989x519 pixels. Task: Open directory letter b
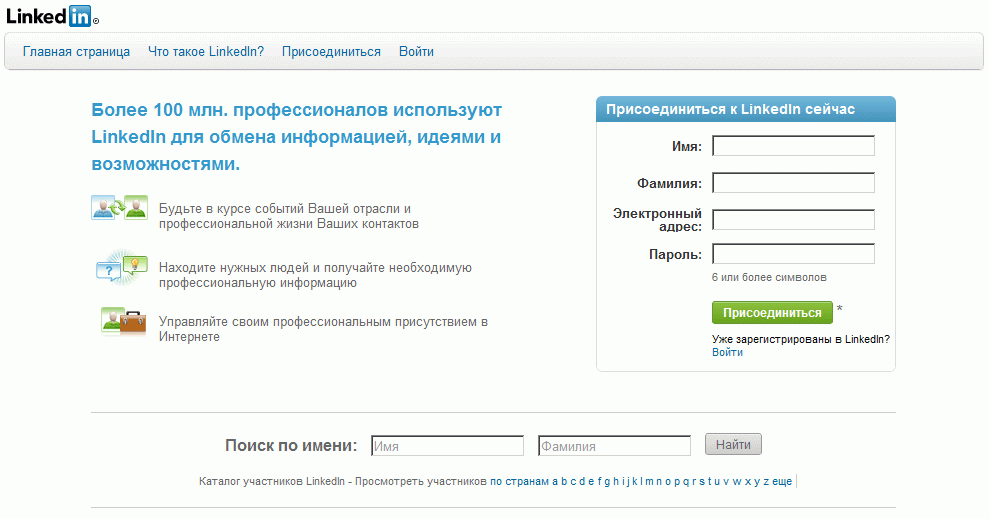[x=564, y=482]
